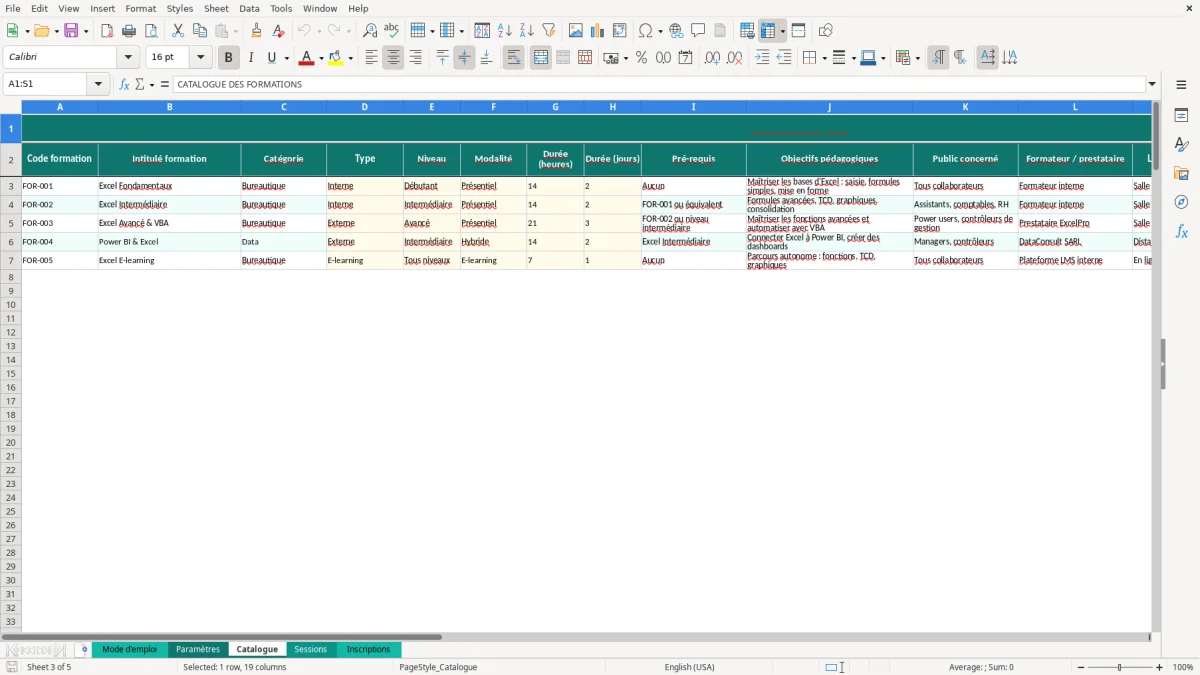Copy the selection
Image resolution: width=1200 pixels, height=675 pixels.
200,31
